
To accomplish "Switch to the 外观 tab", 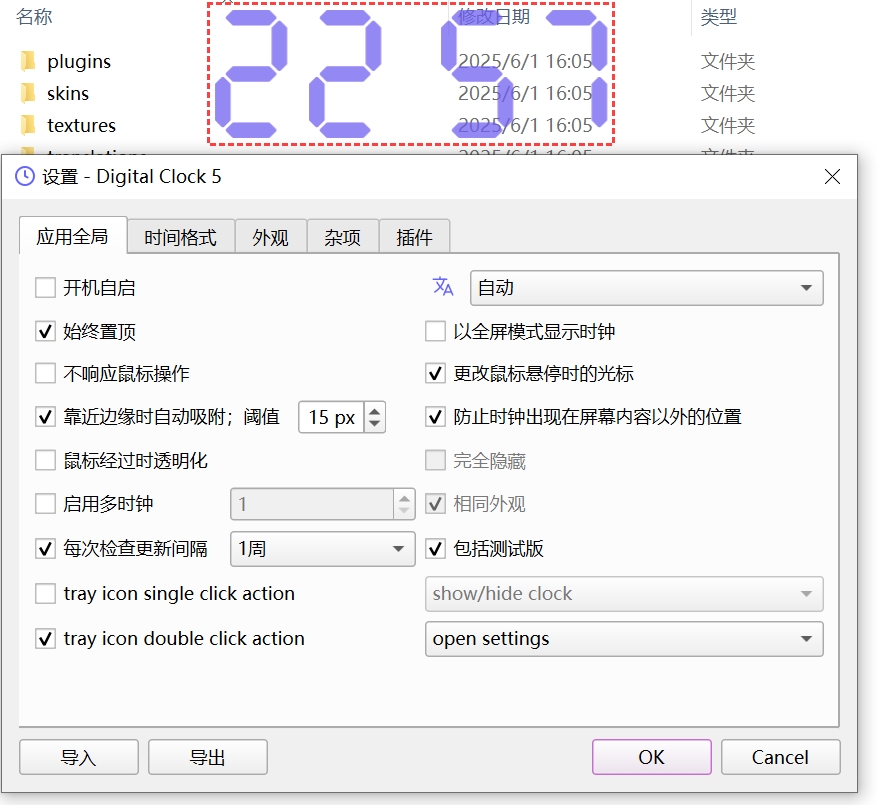I will pyautogui.click(x=270, y=236).
